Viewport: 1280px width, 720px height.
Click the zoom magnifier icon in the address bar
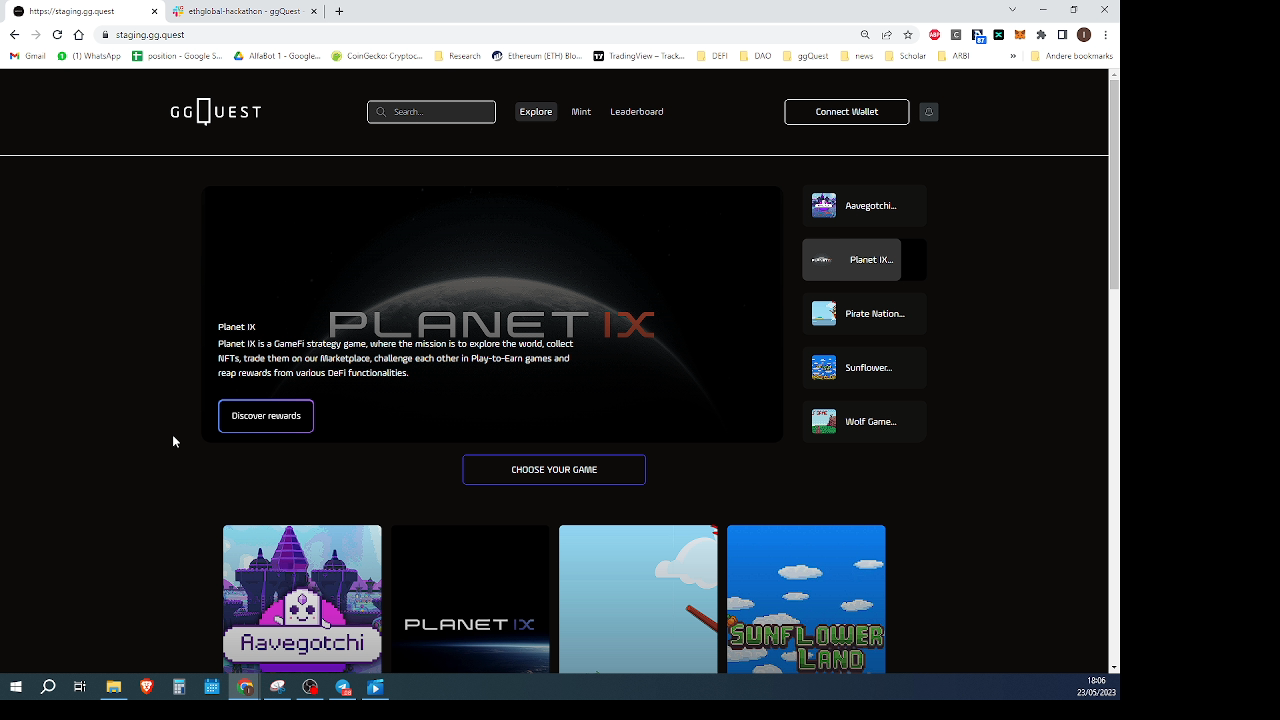pos(865,35)
